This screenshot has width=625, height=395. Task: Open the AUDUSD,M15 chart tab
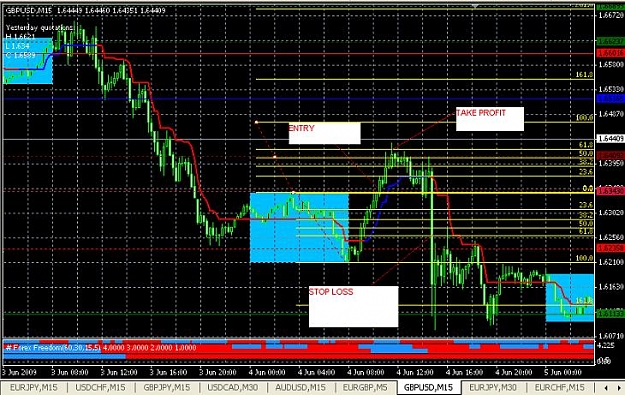coord(301,387)
